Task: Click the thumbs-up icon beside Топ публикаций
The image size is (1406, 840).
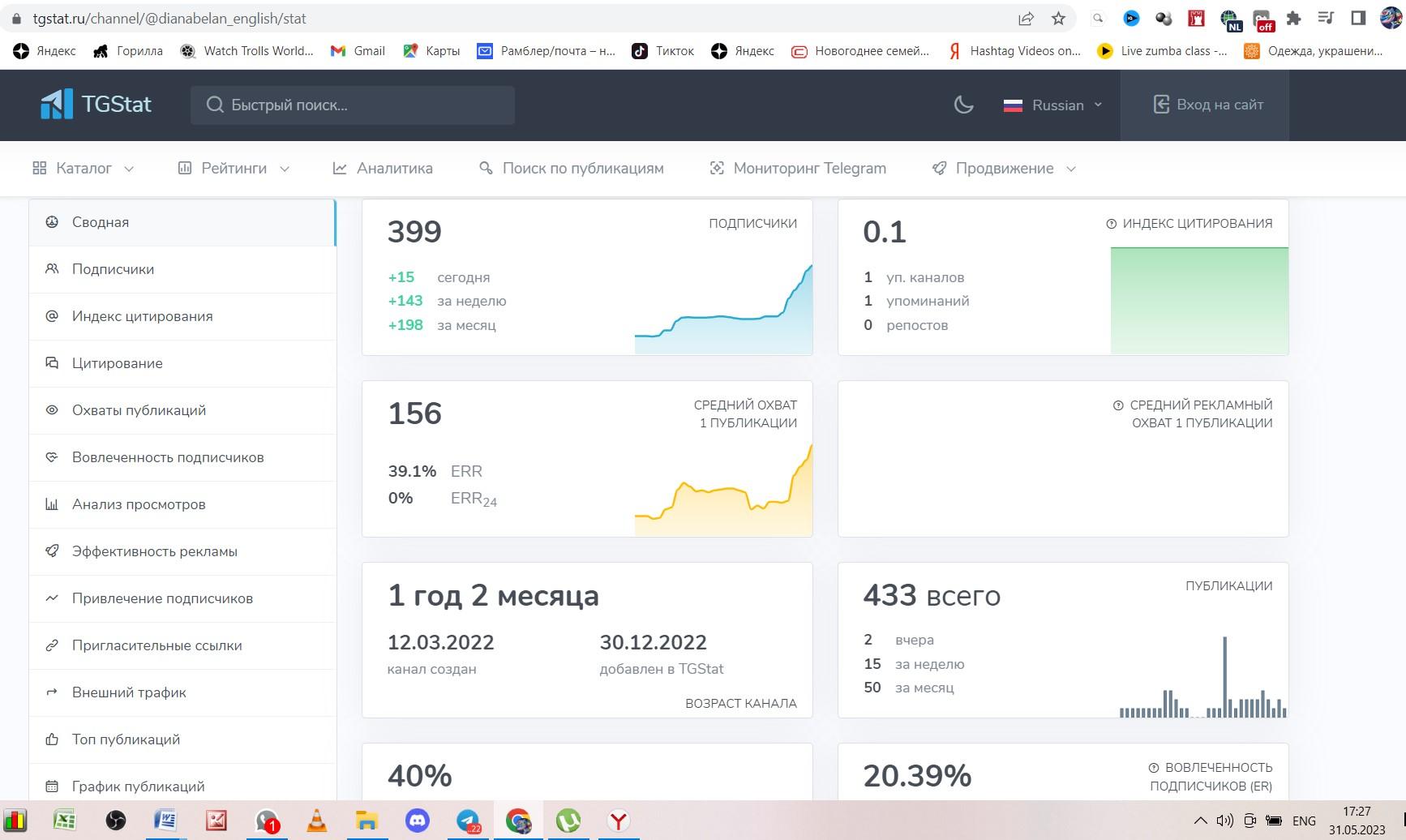Action: pos(52,739)
